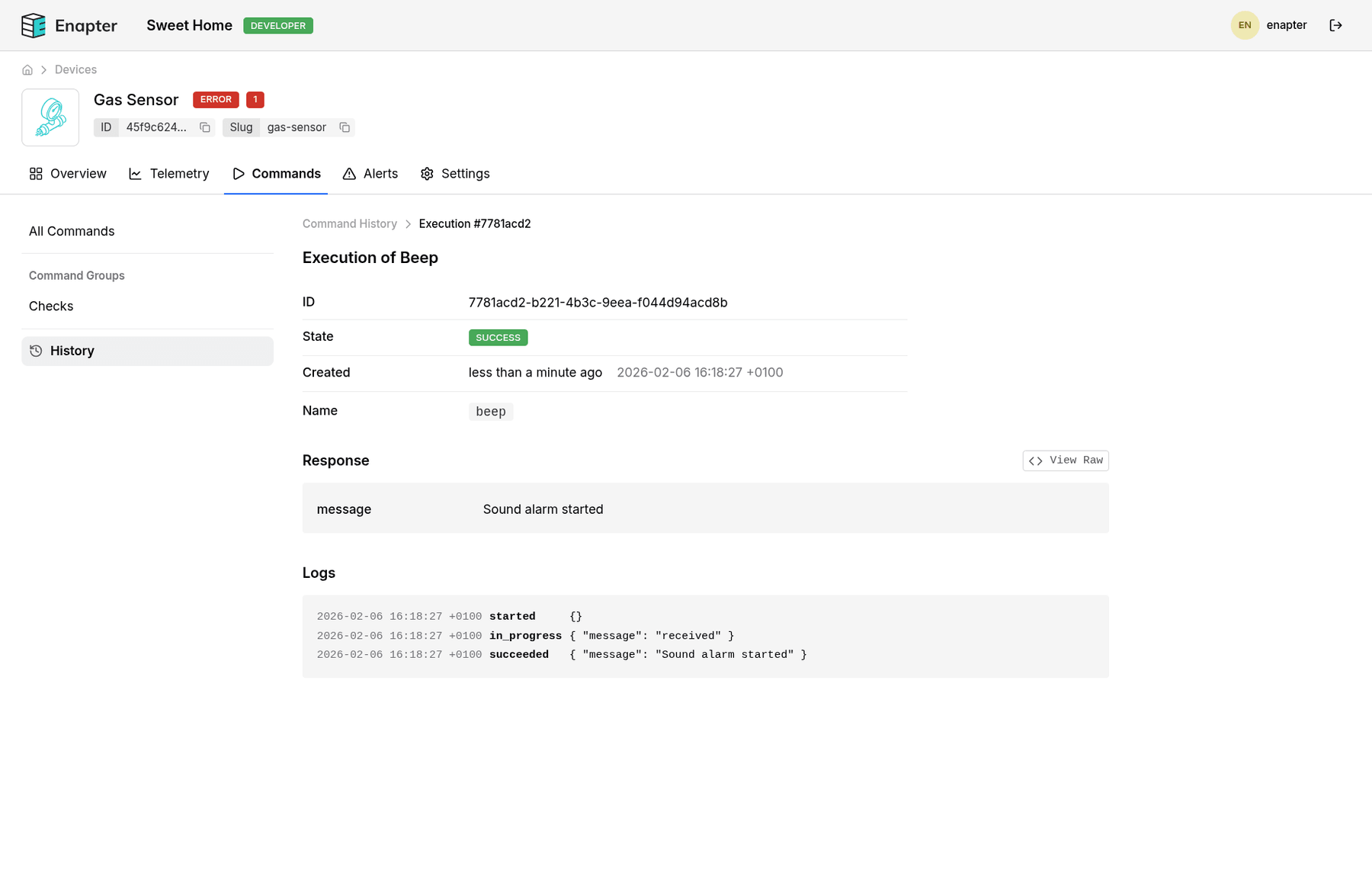
Task: Click the home breadcrumb icon
Action: coord(27,70)
